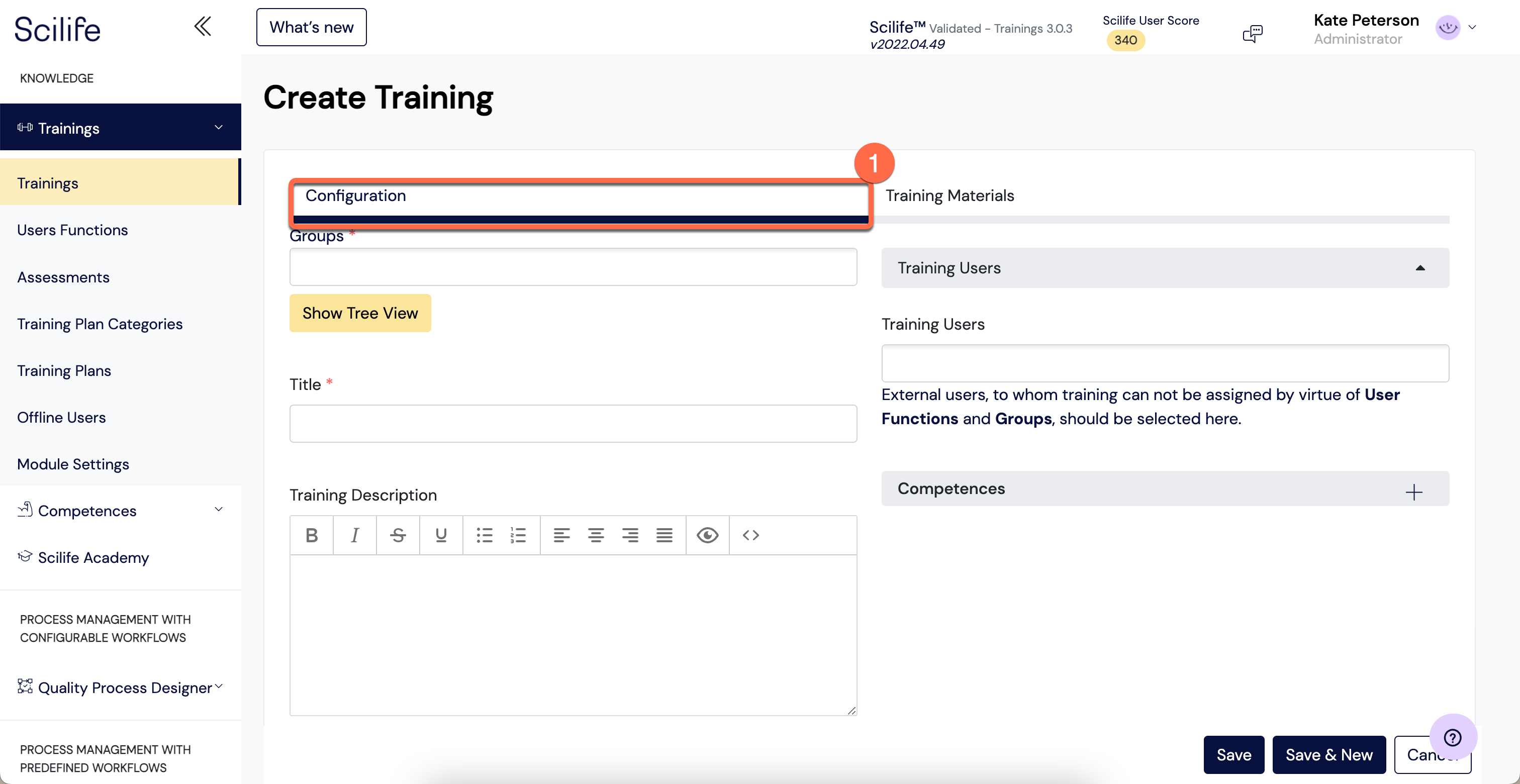Insert numbered list in description
This screenshot has height=784, width=1520.
tap(518, 535)
